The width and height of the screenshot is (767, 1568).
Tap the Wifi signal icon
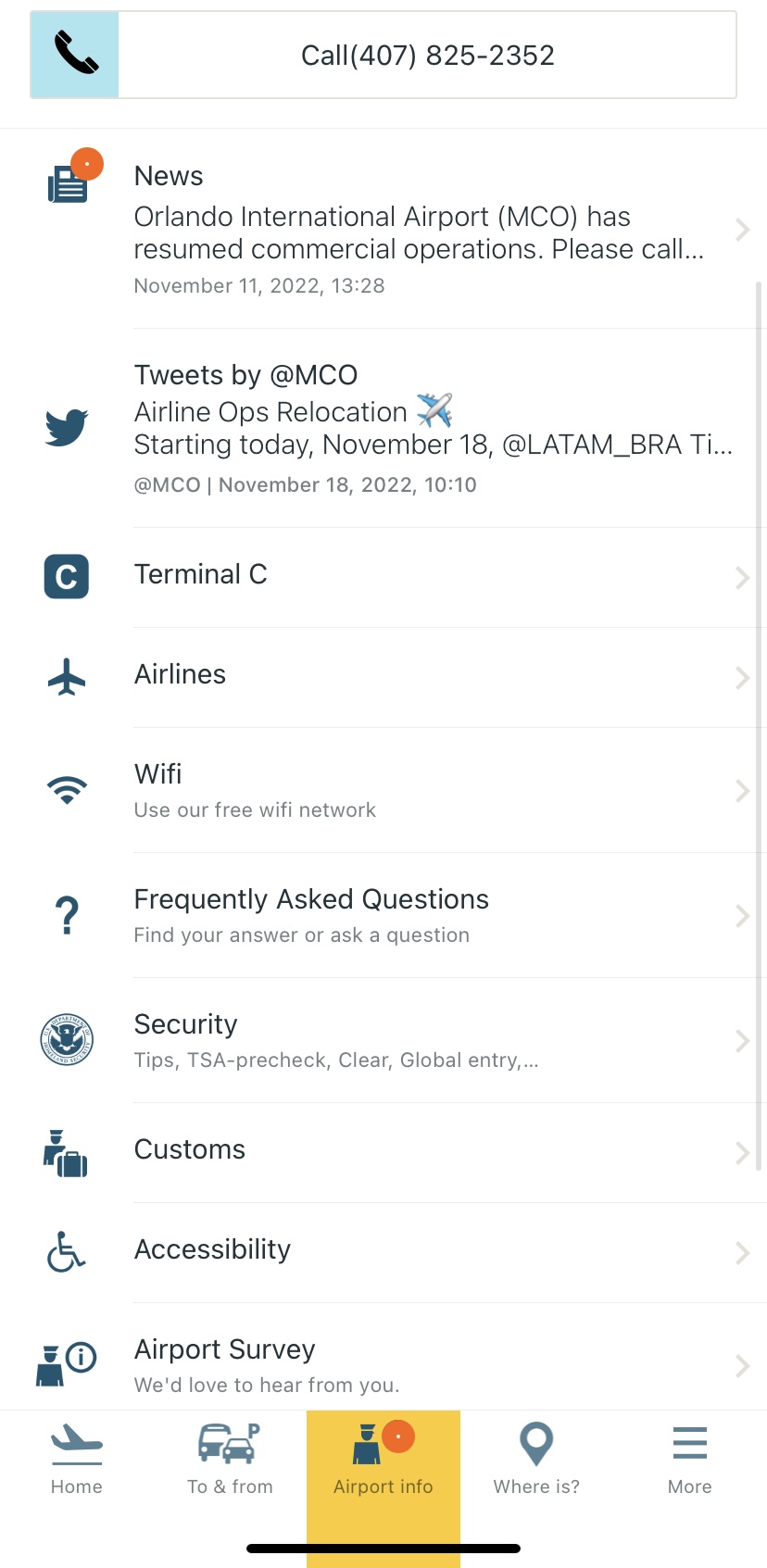[x=67, y=790]
